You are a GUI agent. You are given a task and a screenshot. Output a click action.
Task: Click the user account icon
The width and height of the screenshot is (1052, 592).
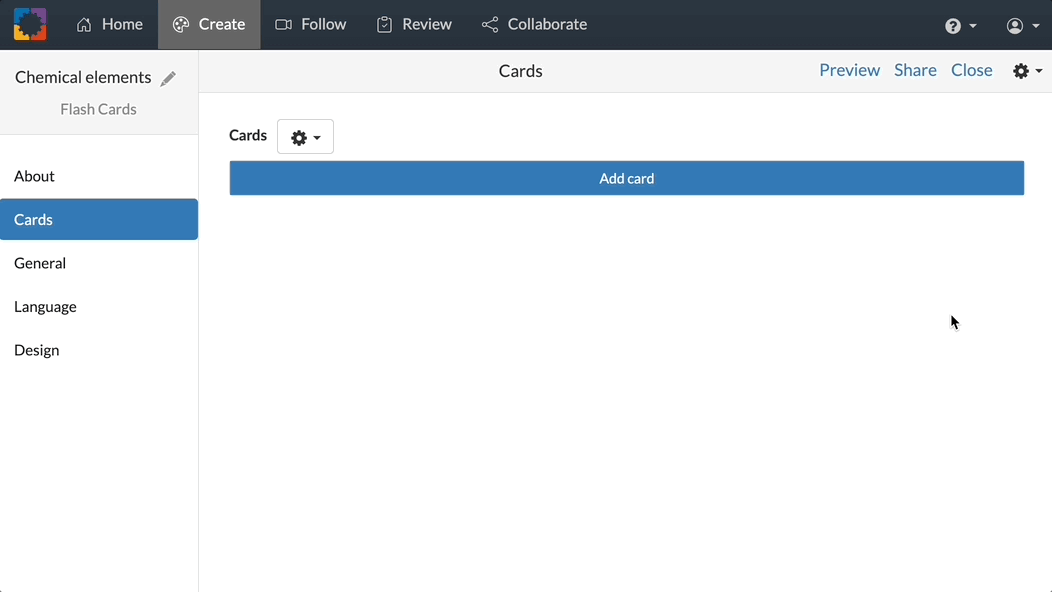coord(1015,24)
